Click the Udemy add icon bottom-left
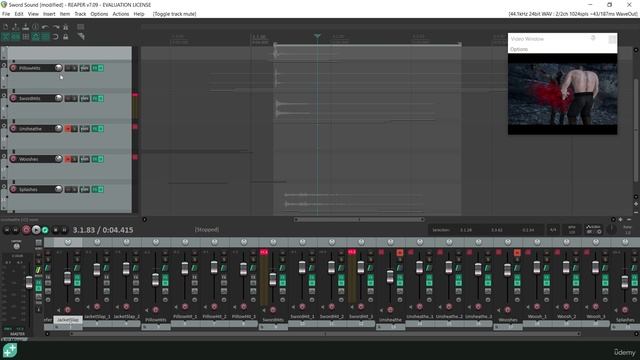The image size is (640, 360). 10,350
